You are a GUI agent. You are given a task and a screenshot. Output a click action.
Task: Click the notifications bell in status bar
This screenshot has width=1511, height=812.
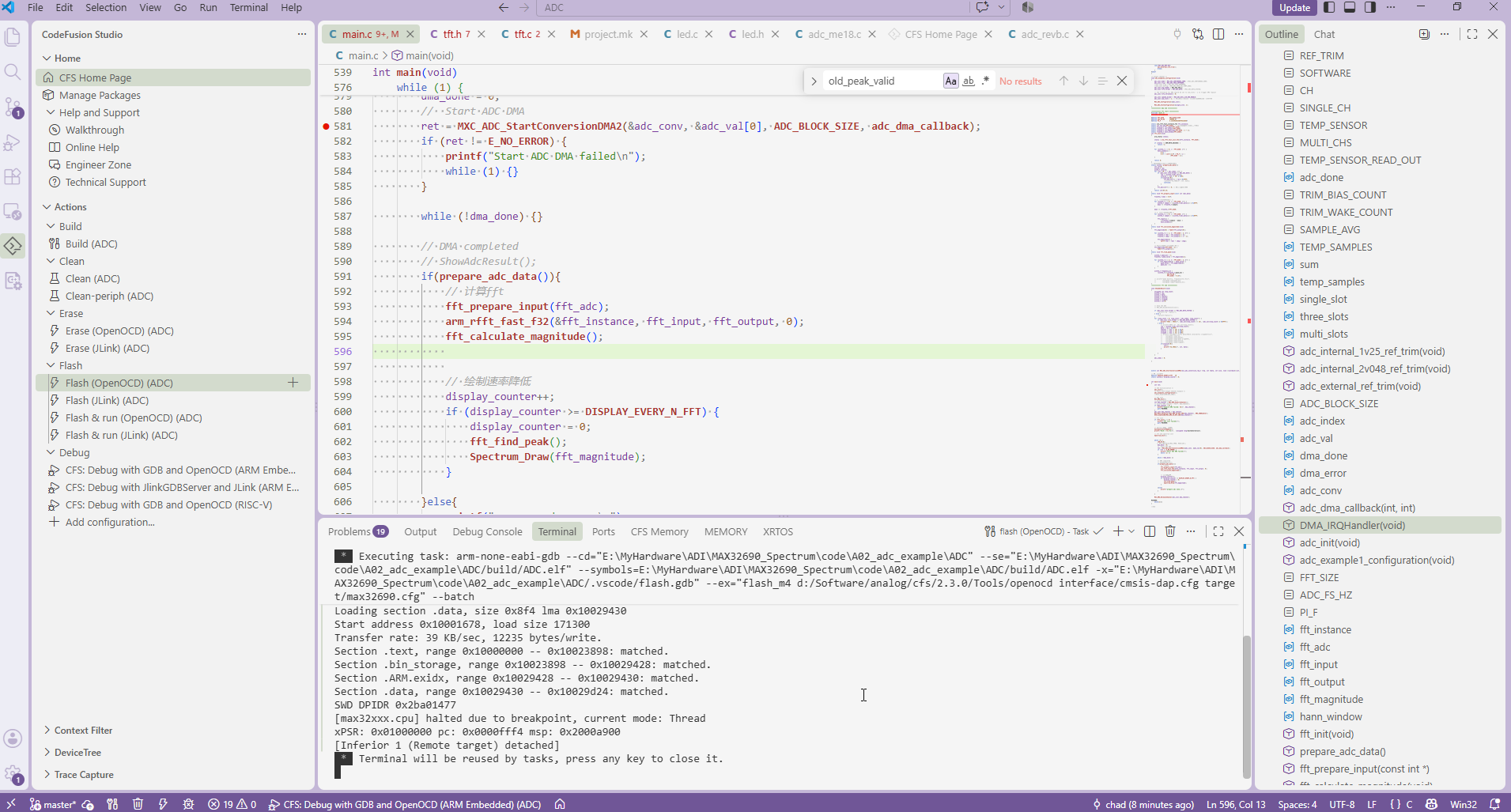(x=1494, y=804)
